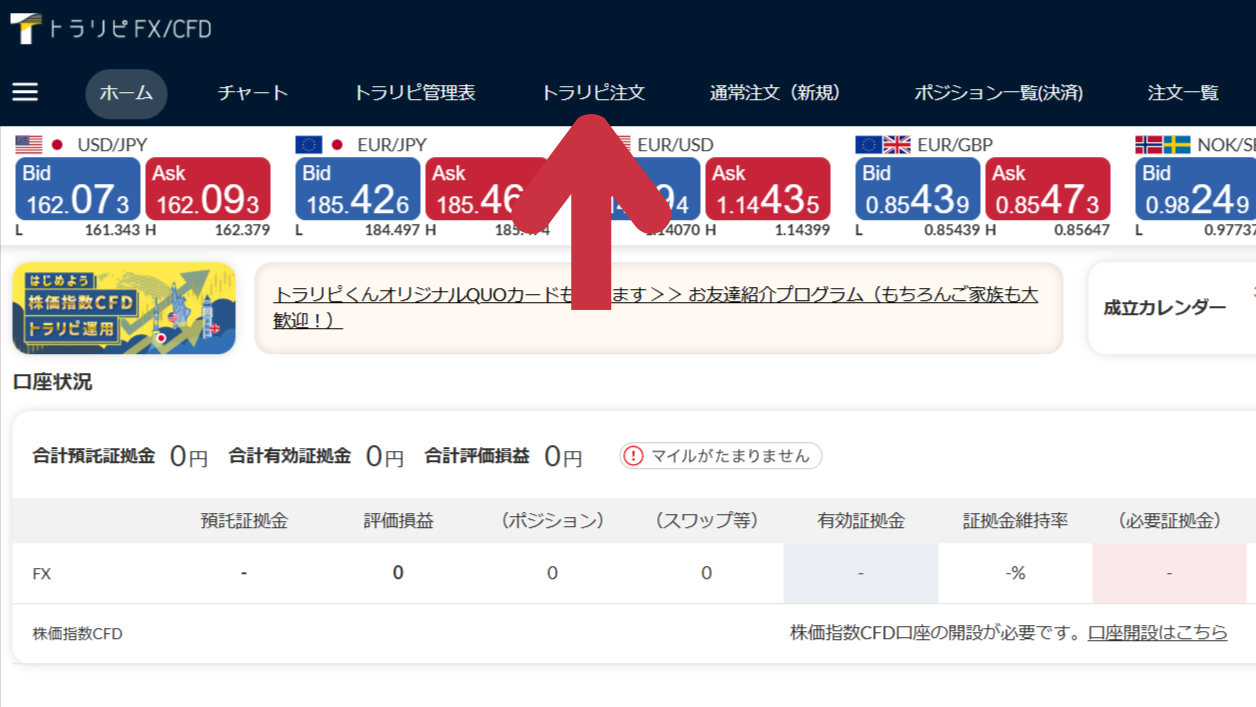Click the Traripi FX/CFD logo
This screenshot has height=707, width=1256.
tap(111, 28)
